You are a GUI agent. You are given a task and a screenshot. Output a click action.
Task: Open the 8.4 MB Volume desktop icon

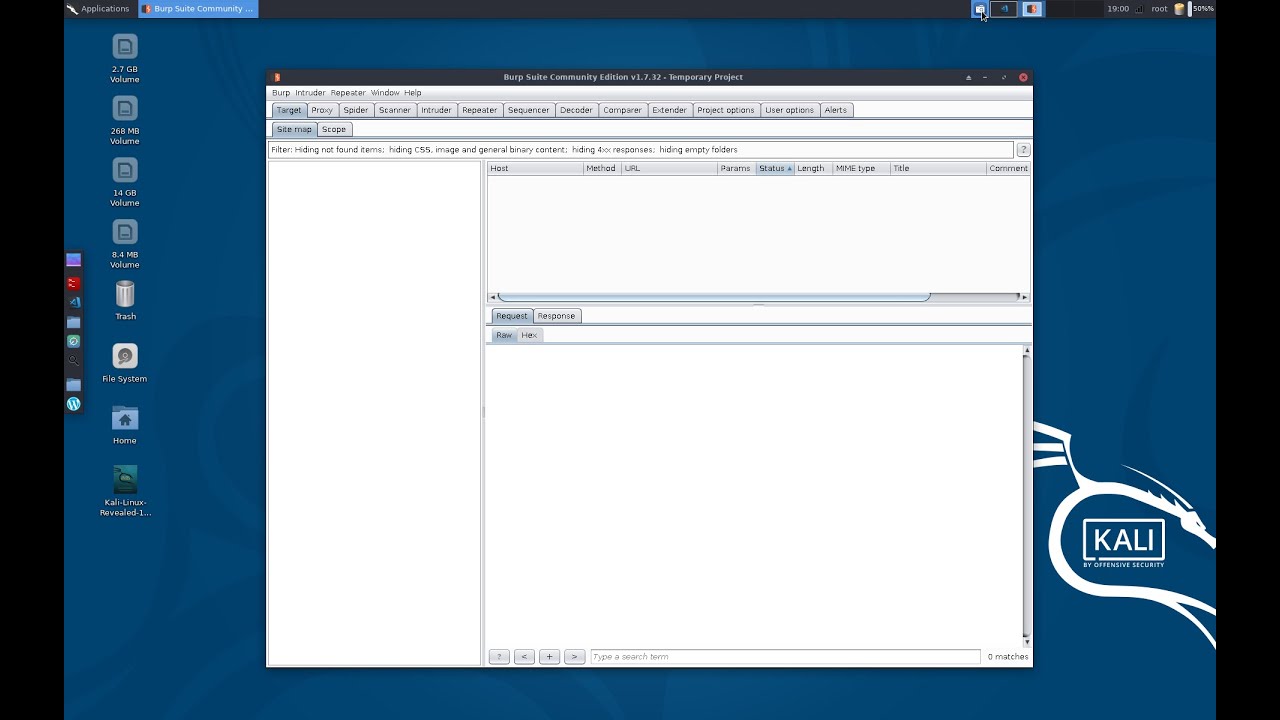click(125, 244)
